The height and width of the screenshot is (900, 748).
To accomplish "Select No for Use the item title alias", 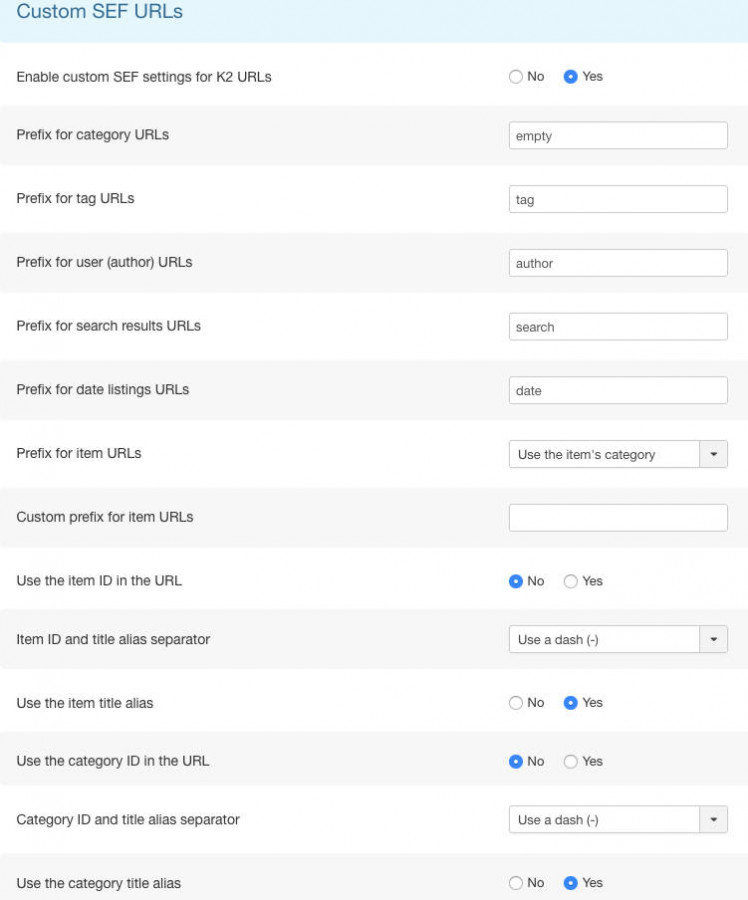I will click(x=516, y=703).
